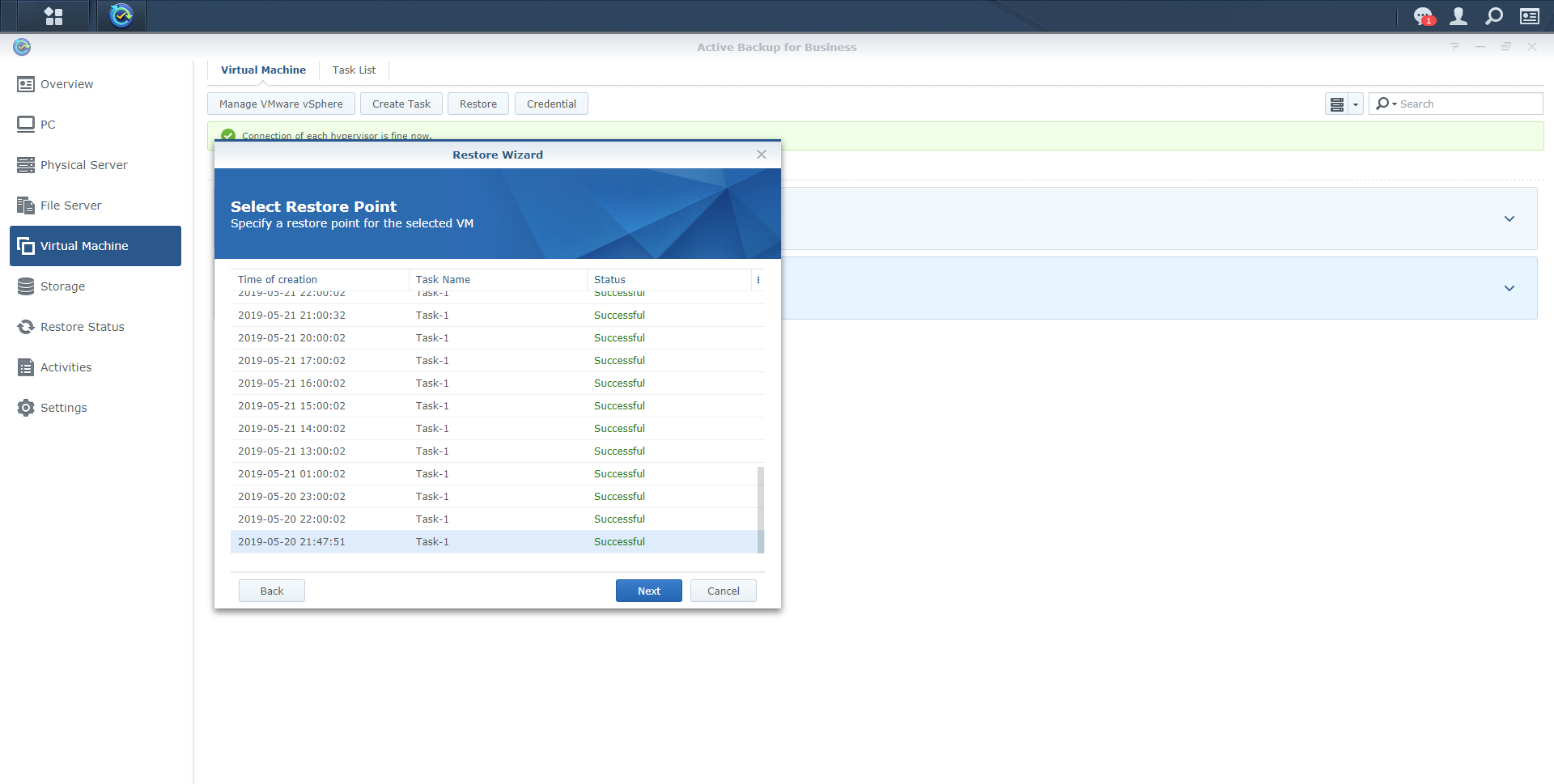Open the DSM main menu icon
The height and width of the screenshot is (784, 1554).
(x=53, y=15)
